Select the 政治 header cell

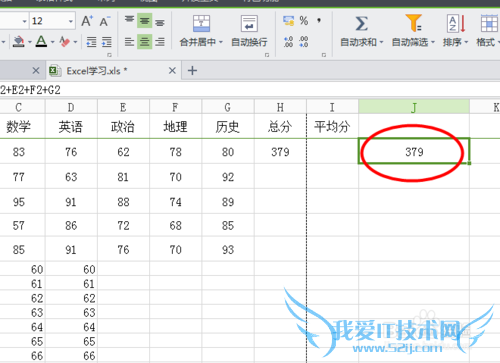123,126
